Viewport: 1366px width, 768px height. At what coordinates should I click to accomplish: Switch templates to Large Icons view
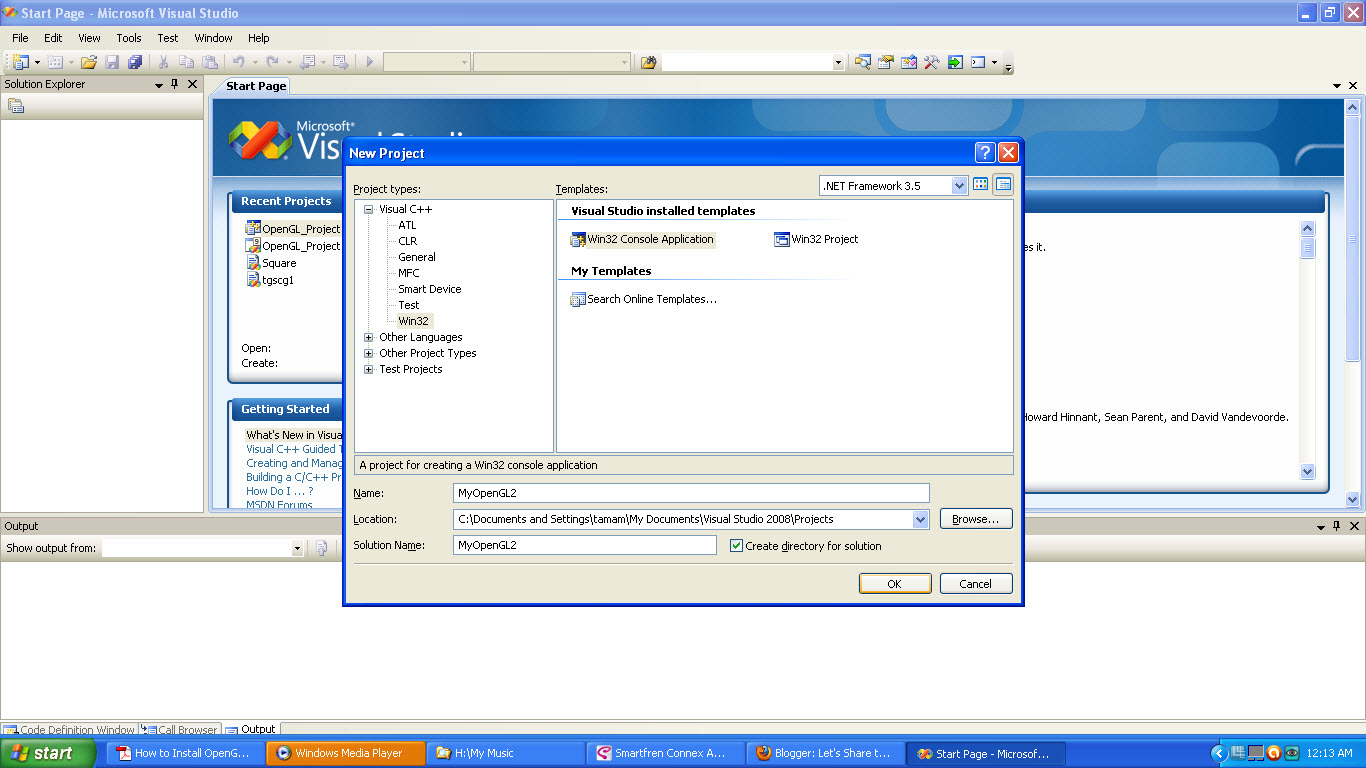tap(980, 184)
